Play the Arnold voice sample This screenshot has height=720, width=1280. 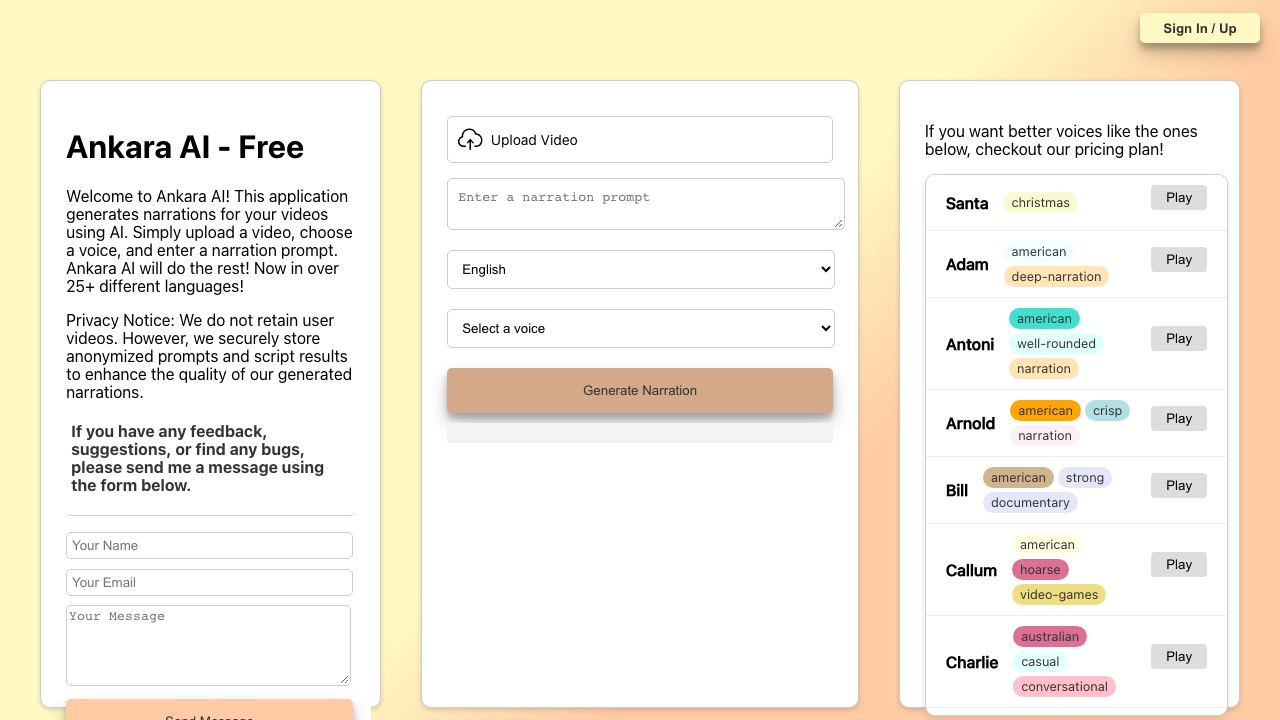(x=1179, y=418)
